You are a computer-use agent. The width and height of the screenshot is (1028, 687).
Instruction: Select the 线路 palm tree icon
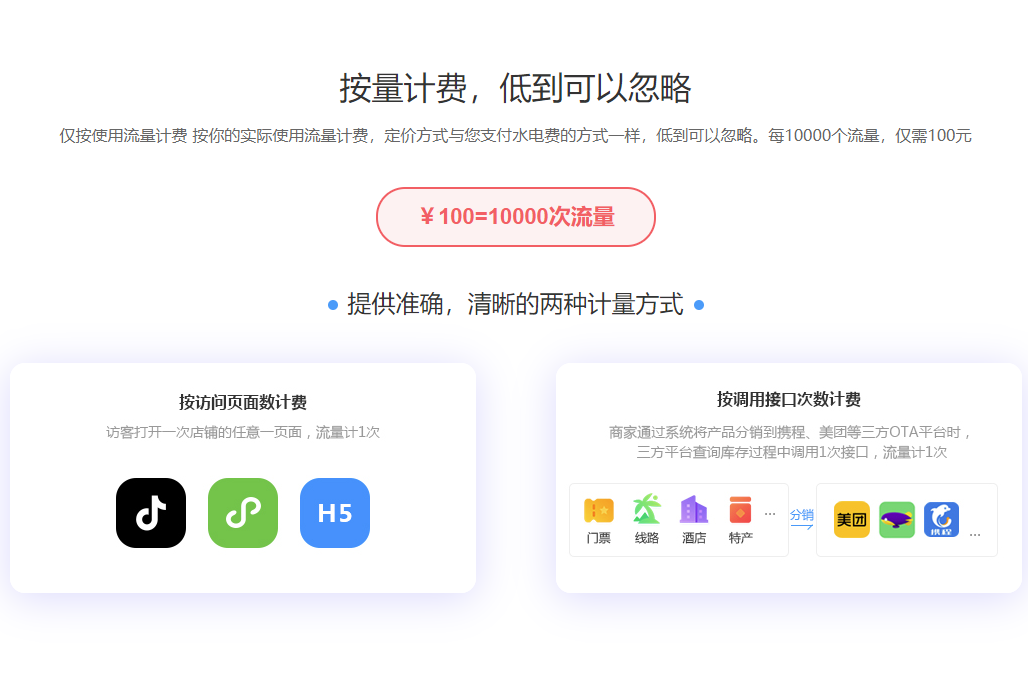pos(646,509)
